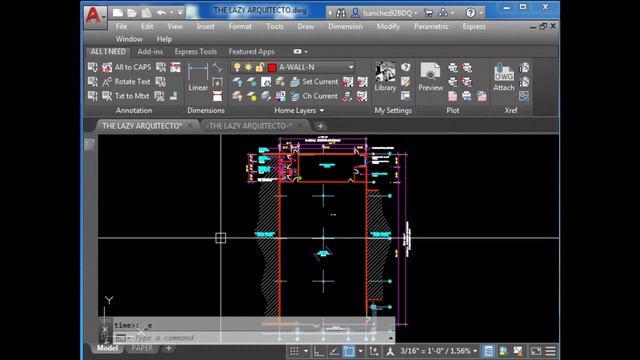Click the Help question mark icon
Viewport: 640px width, 360px height.
point(470,13)
